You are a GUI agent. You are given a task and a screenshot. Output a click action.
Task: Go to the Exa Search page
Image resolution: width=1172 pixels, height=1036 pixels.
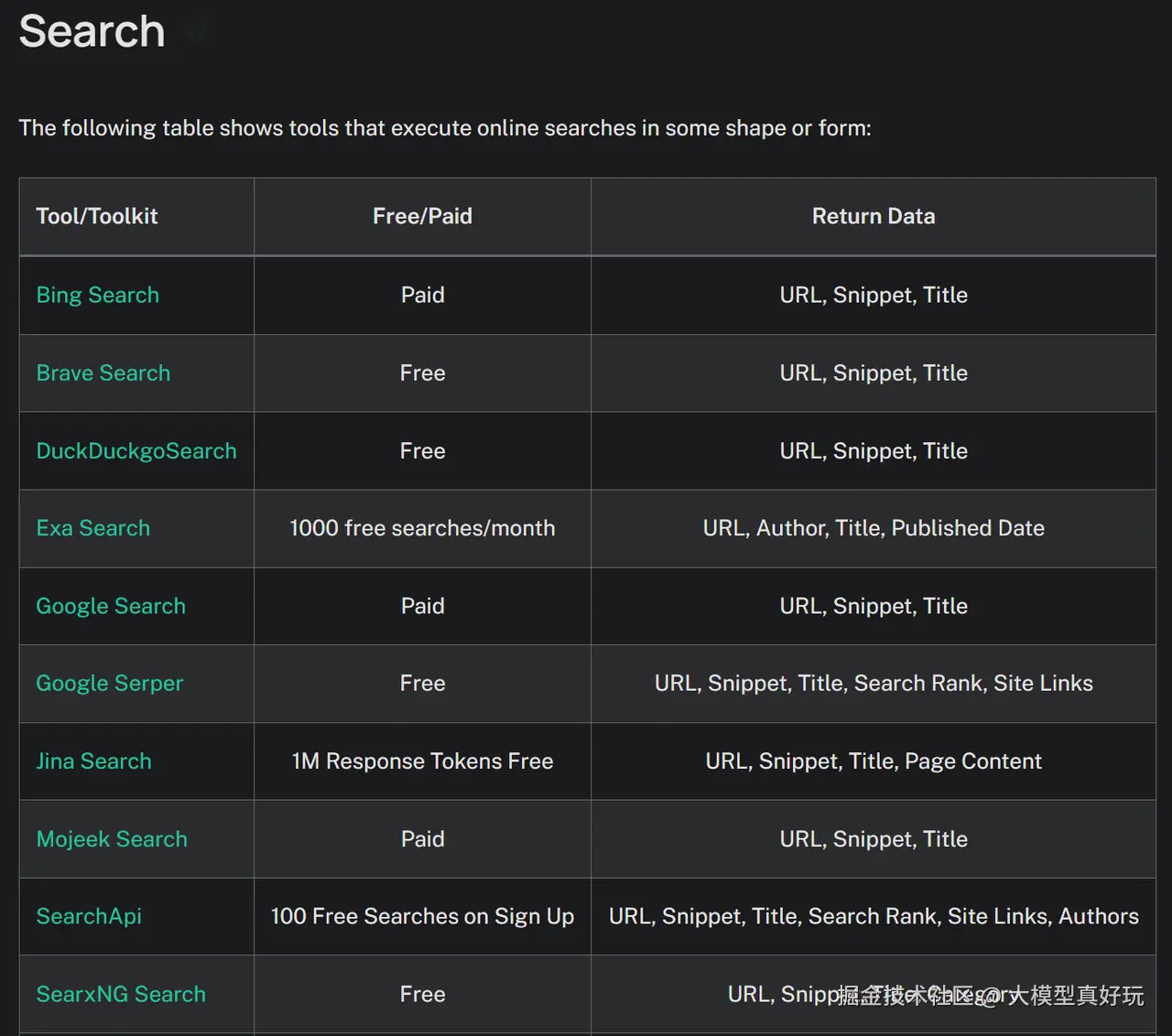tap(92, 528)
